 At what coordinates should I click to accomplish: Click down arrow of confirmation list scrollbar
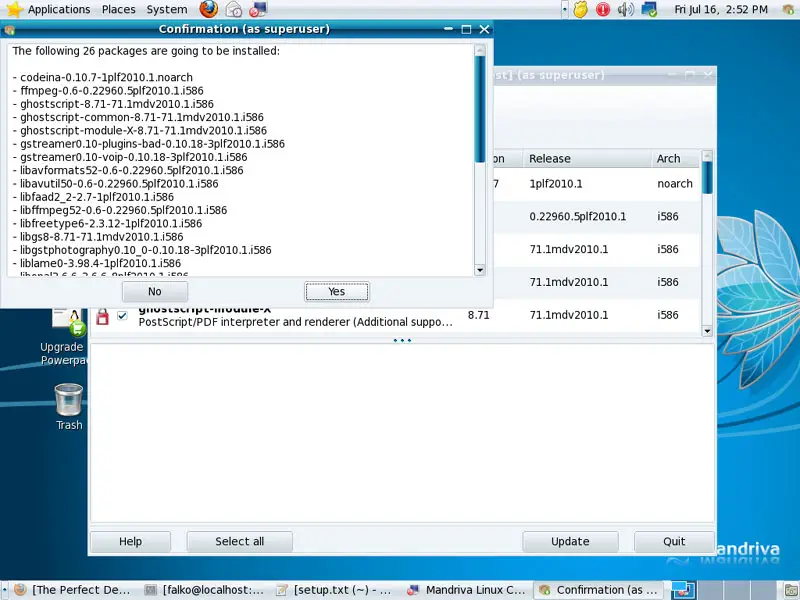coord(480,270)
